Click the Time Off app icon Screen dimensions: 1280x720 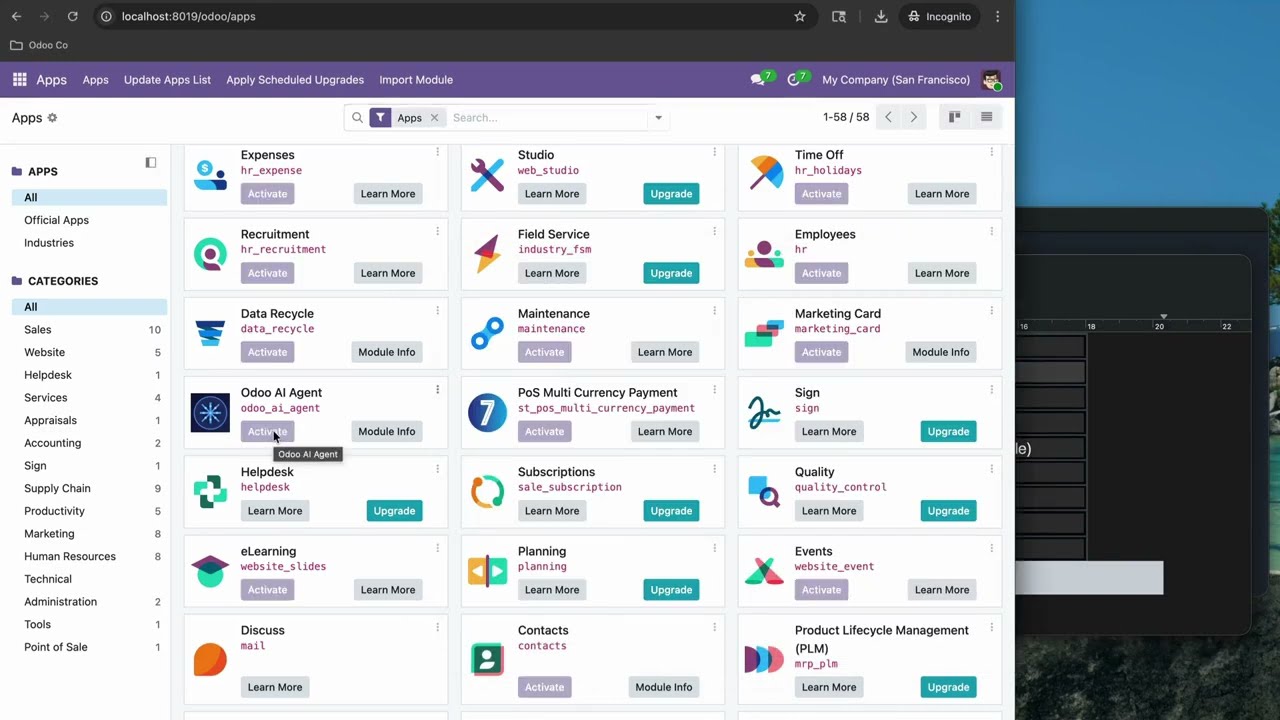click(x=764, y=174)
